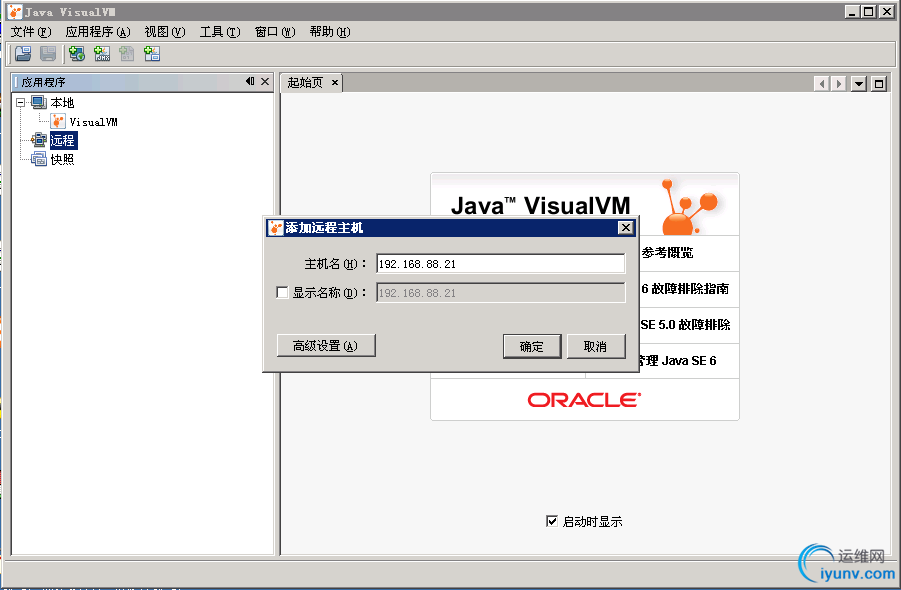Click the grayed Save Snapshot toolbar icon
Image resolution: width=901 pixels, height=590 pixels.
click(x=48, y=53)
